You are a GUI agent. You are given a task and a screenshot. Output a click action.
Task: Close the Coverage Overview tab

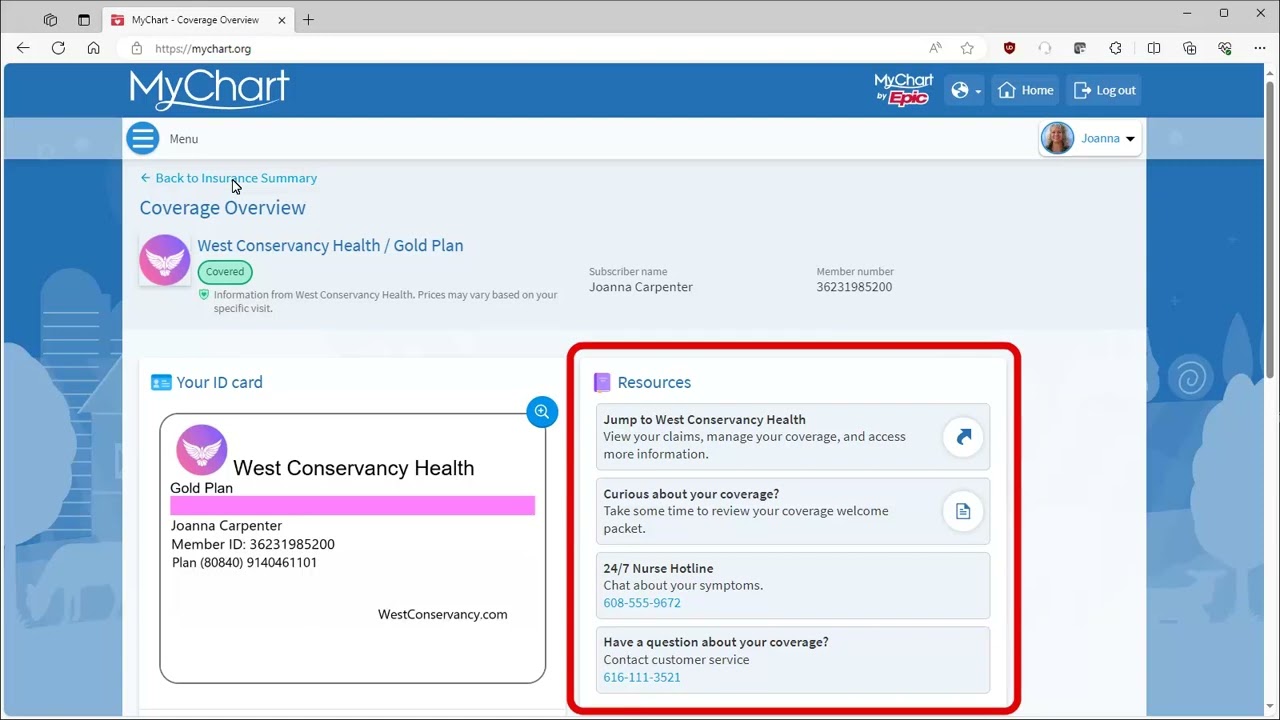[x=282, y=20]
